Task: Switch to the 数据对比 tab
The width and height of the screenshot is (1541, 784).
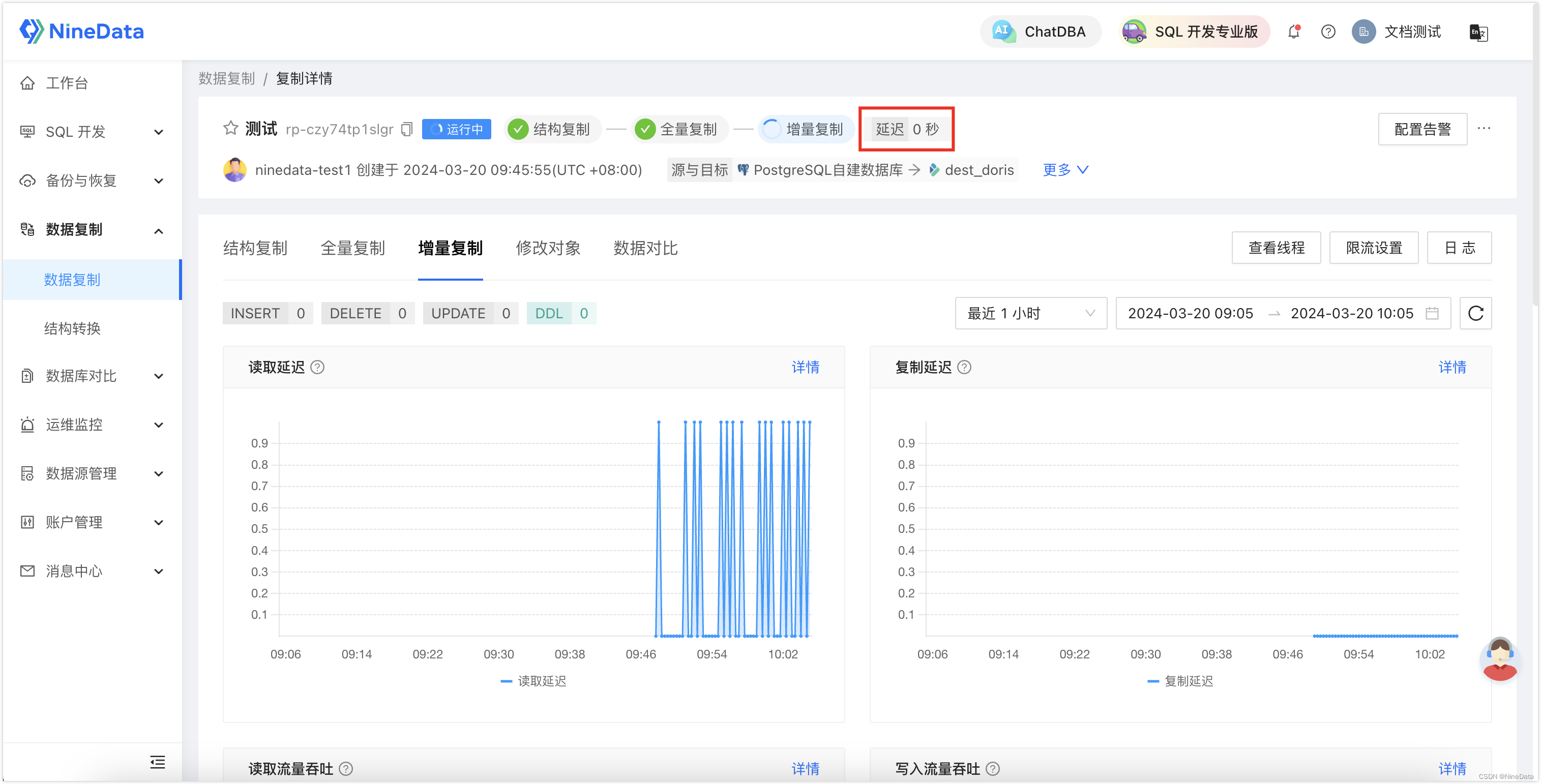Action: point(645,248)
